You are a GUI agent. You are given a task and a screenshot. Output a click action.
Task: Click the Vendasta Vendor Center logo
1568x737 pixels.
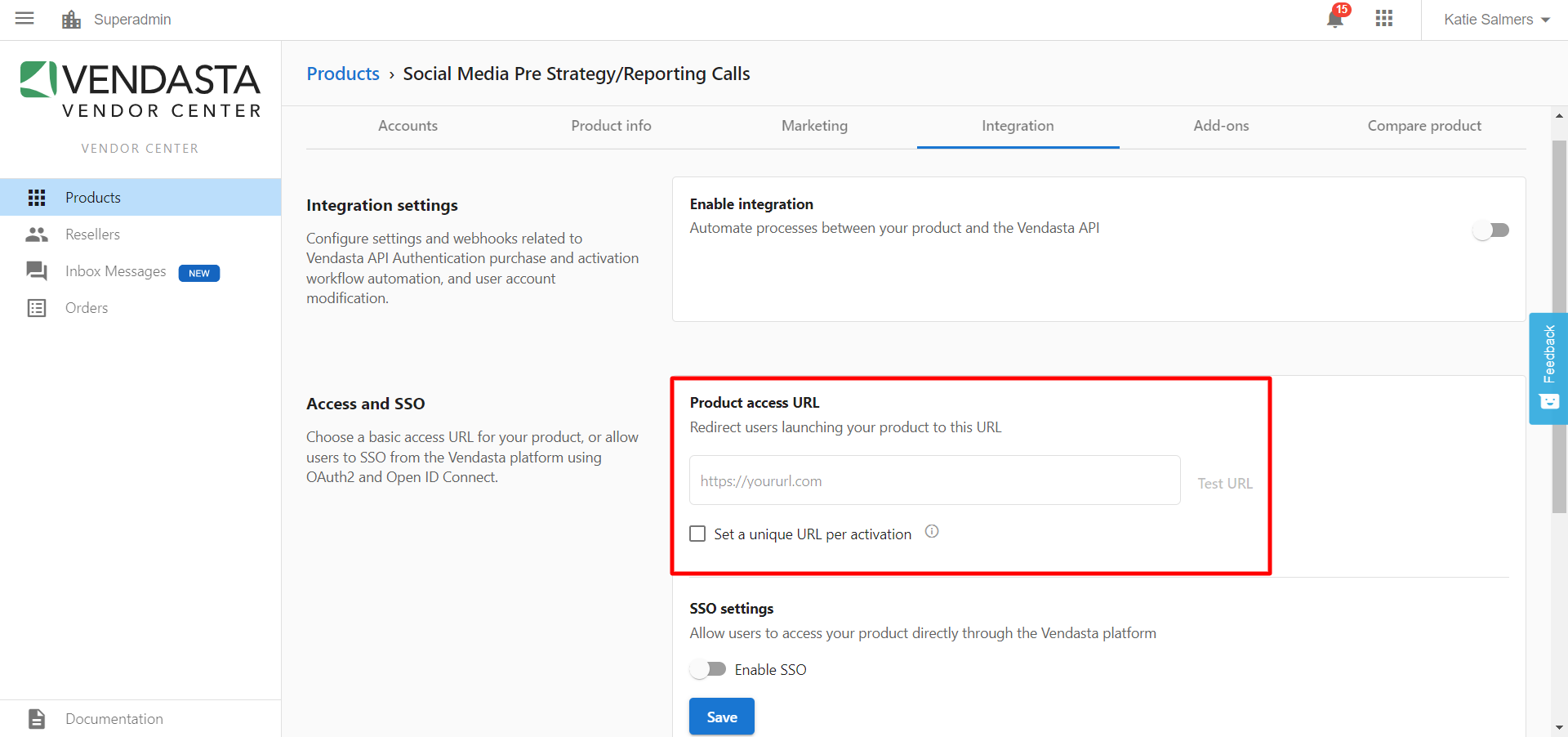pos(140,89)
